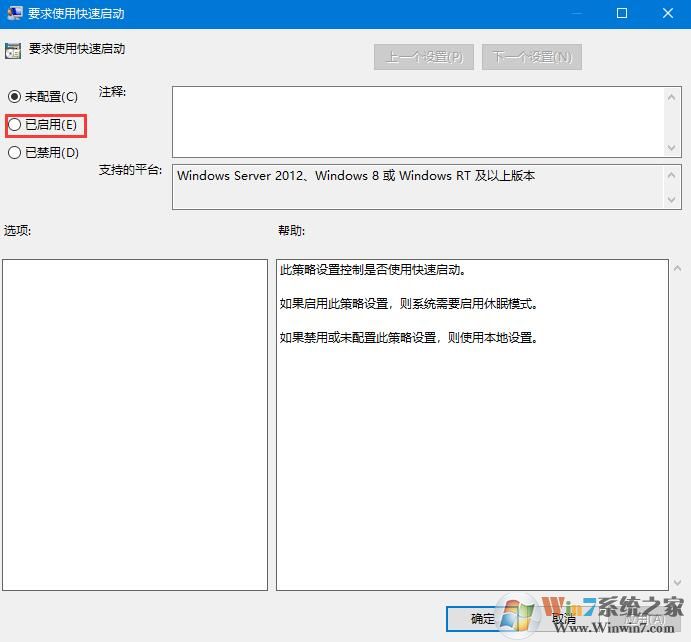Image resolution: width=691 pixels, height=642 pixels.
Task: Maximize the policy settings window
Action: point(621,13)
